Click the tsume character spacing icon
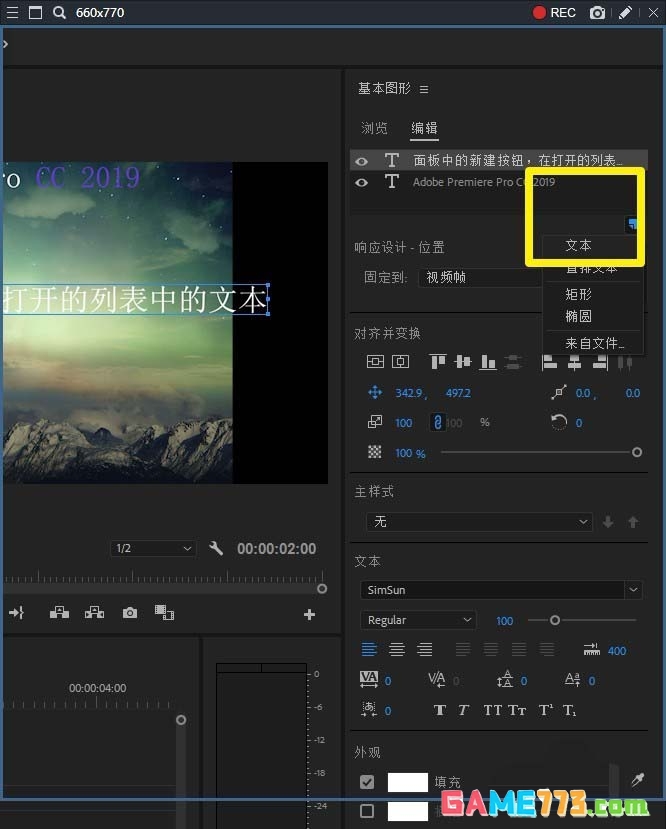 tap(368, 710)
